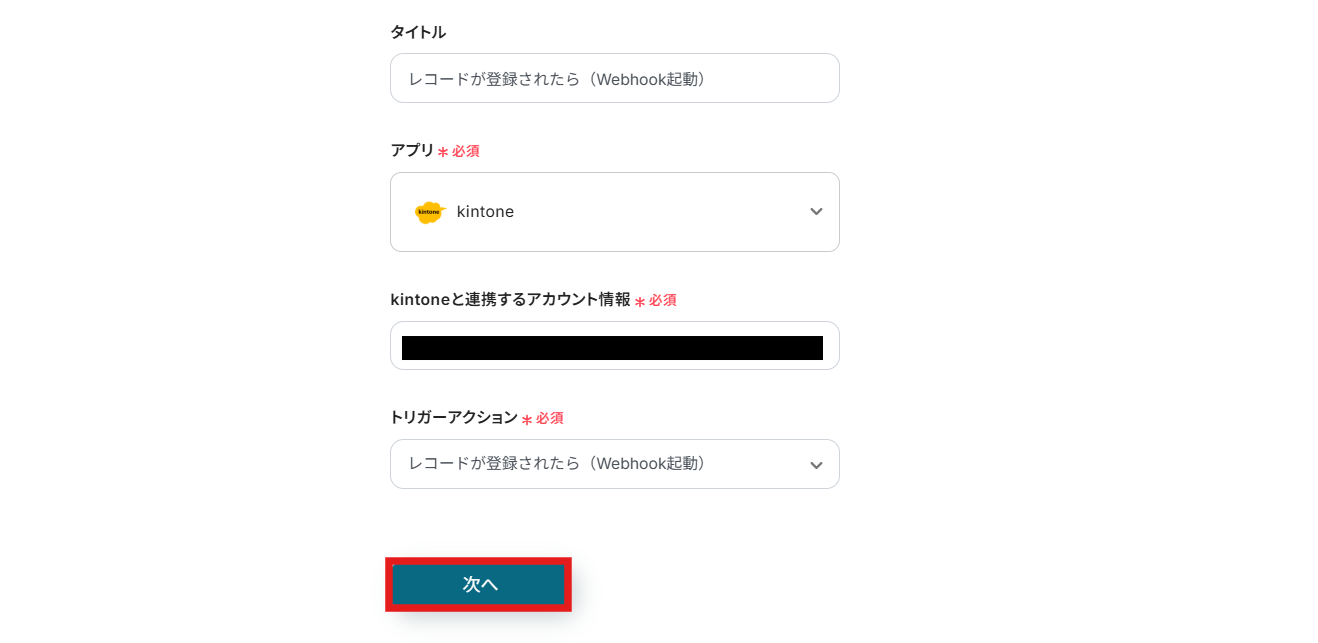Expand the アプリ dropdown chevron

[816, 212]
